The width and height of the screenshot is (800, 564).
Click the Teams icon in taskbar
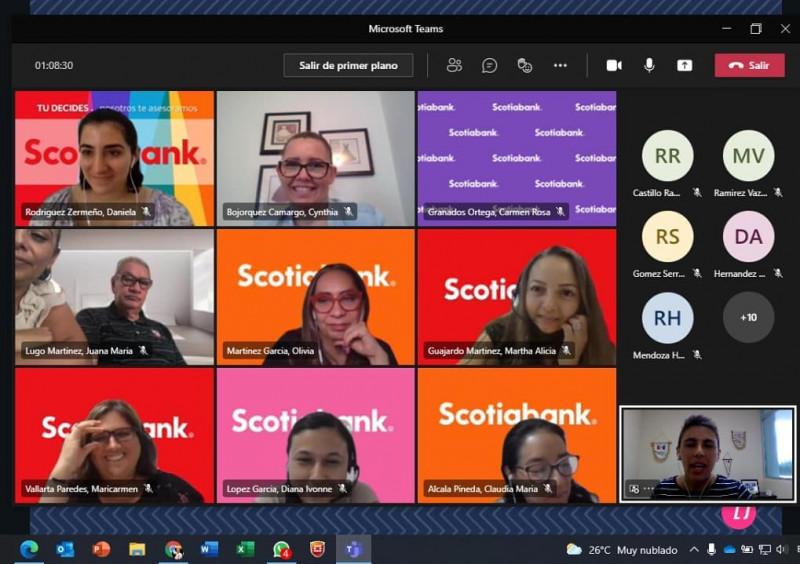(x=354, y=549)
